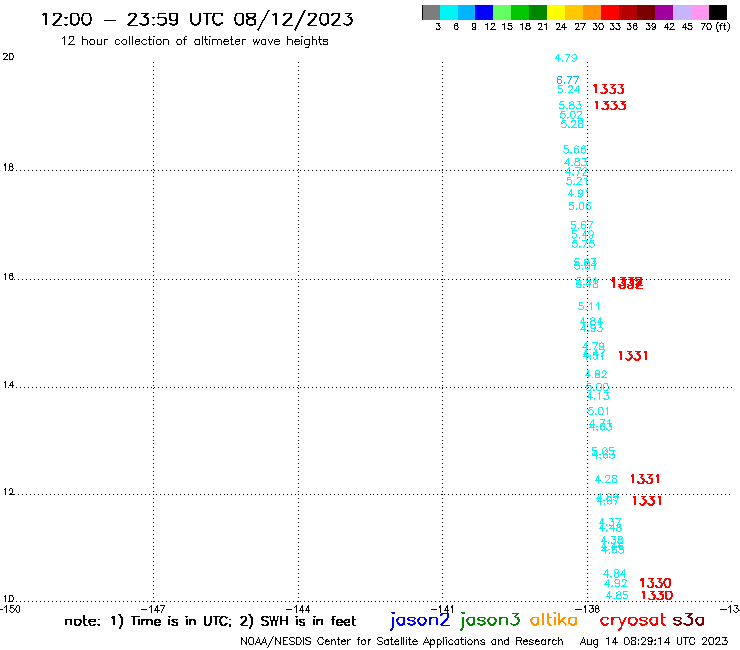Viewport: 740px width, 650px height.
Task: Click the title '12:00 – 23:59 UTC 08/12/2023'
Action: pyautogui.click(x=197, y=19)
